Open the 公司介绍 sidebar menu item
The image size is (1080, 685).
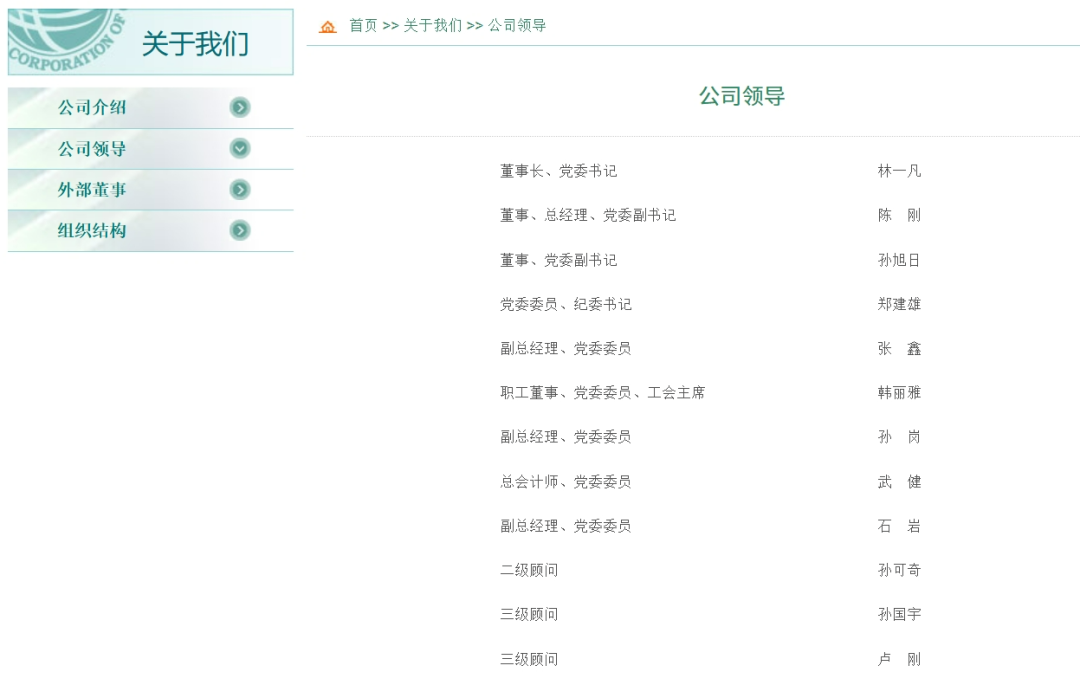(92, 108)
